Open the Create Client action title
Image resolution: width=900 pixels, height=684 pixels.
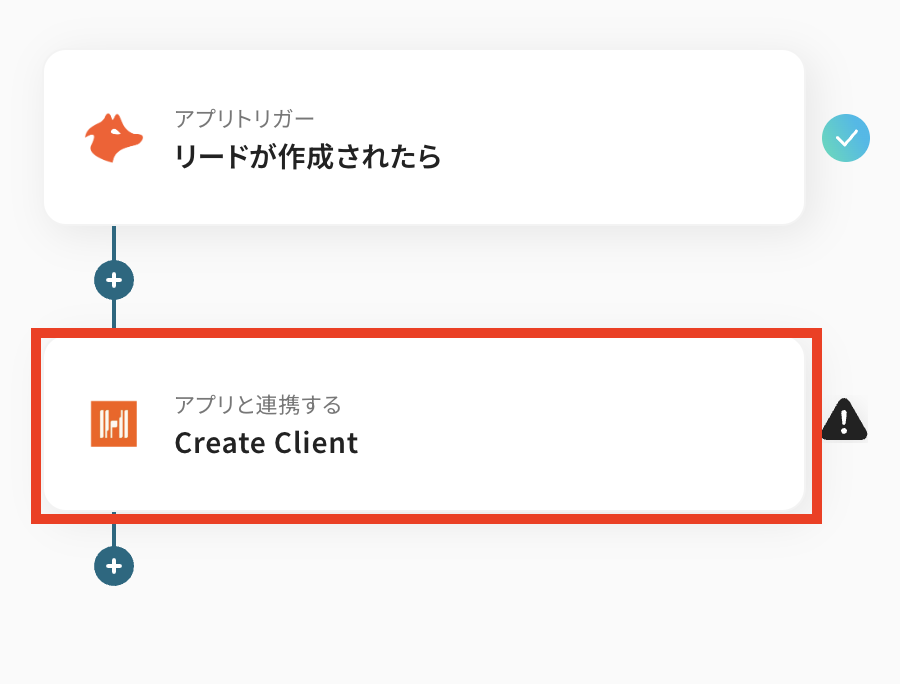(x=266, y=442)
